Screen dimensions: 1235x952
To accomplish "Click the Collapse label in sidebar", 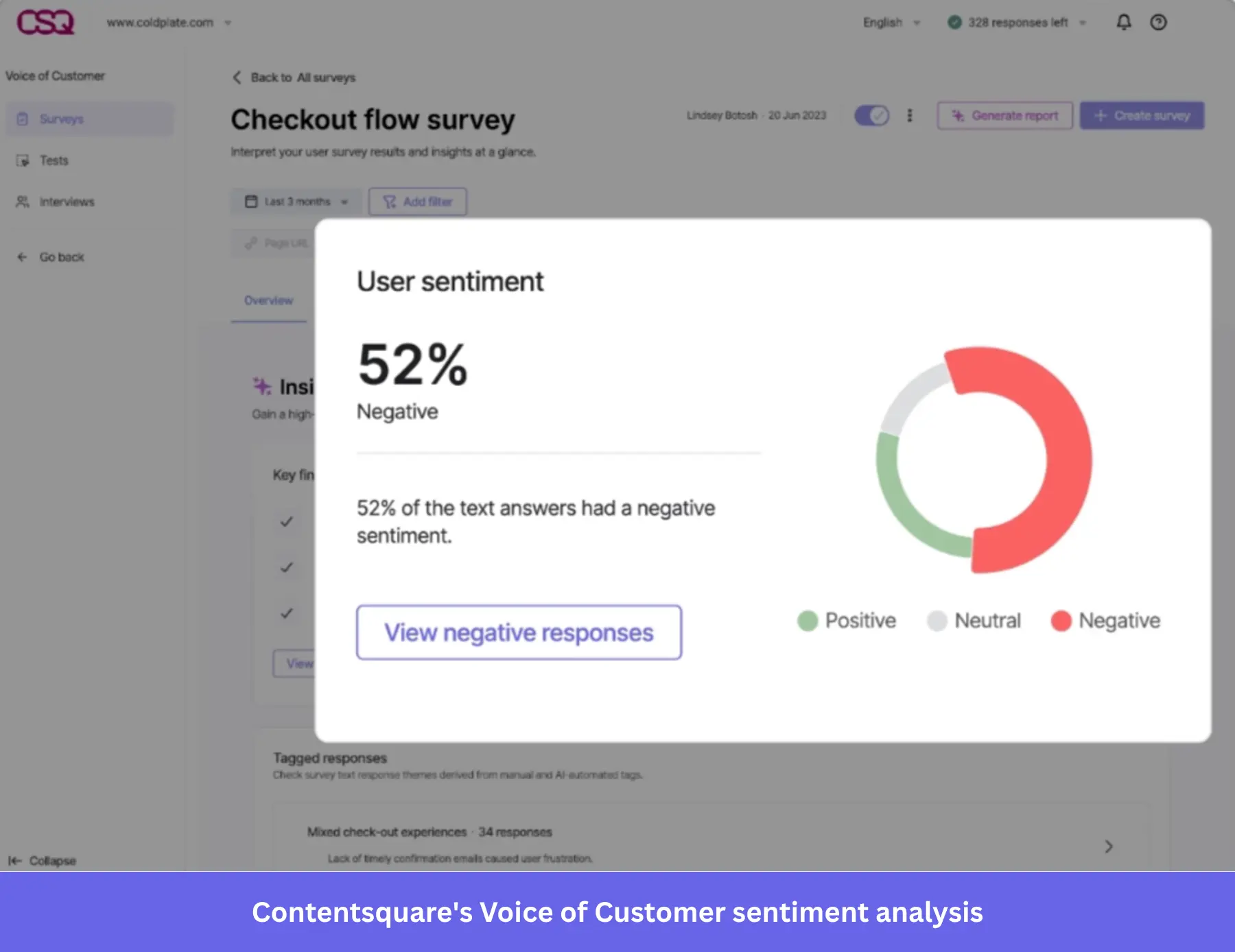I will (53, 861).
